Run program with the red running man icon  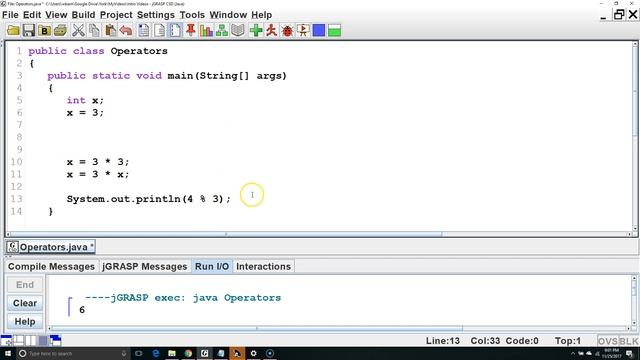coord(271,31)
